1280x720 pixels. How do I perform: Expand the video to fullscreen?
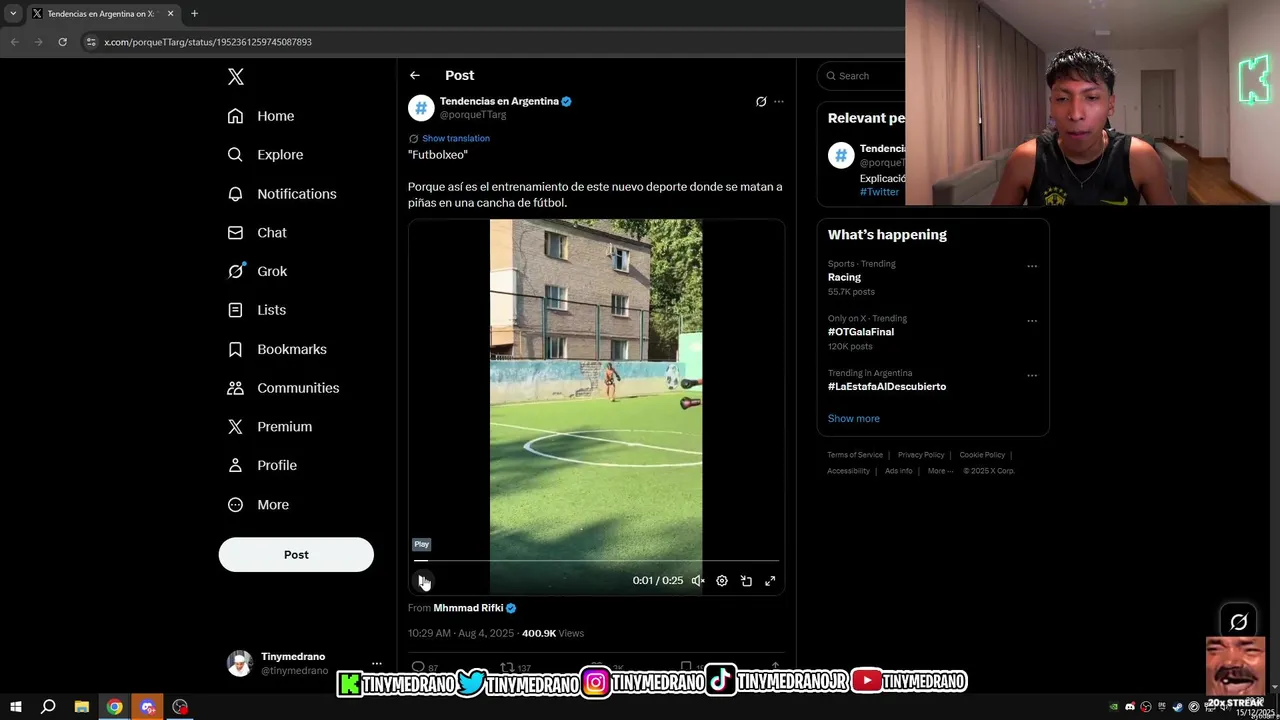(770, 581)
